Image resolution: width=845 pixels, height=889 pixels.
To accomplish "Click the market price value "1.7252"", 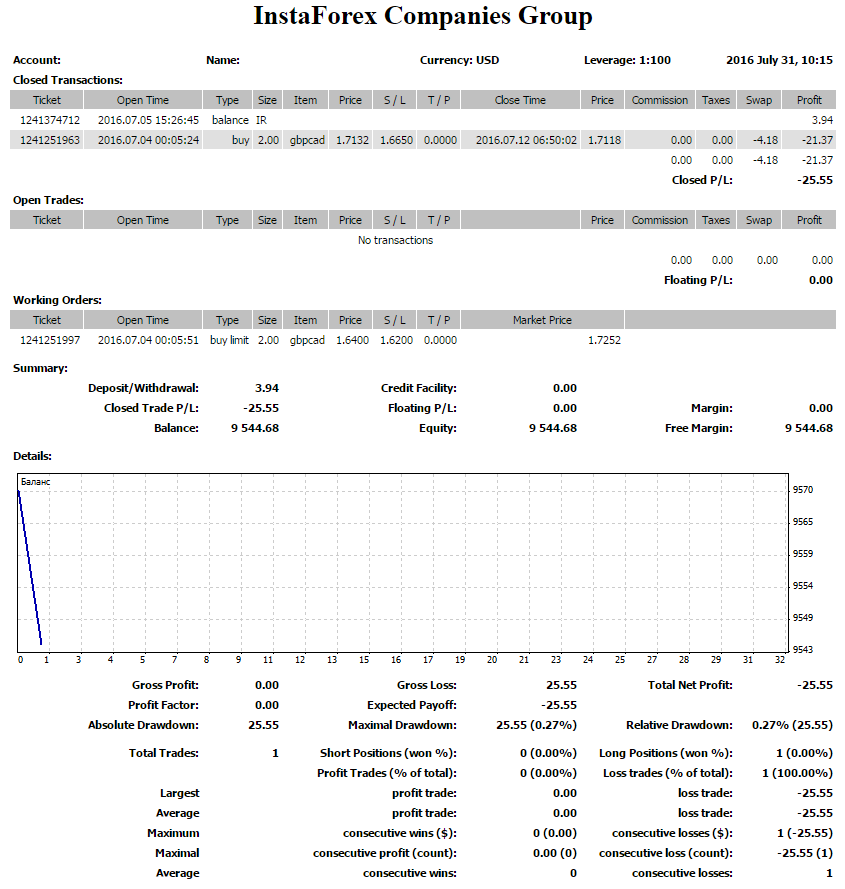I will (x=605, y=340).
